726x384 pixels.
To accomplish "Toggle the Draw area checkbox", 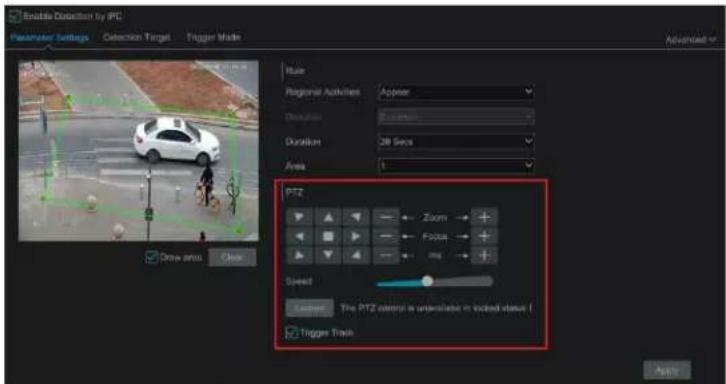I will pos(151,258).
